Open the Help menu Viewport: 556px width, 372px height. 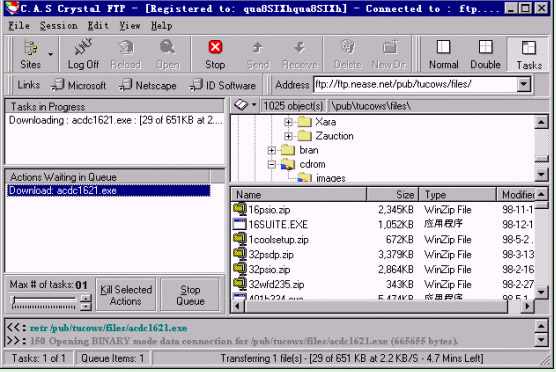(x=162, y=26)
